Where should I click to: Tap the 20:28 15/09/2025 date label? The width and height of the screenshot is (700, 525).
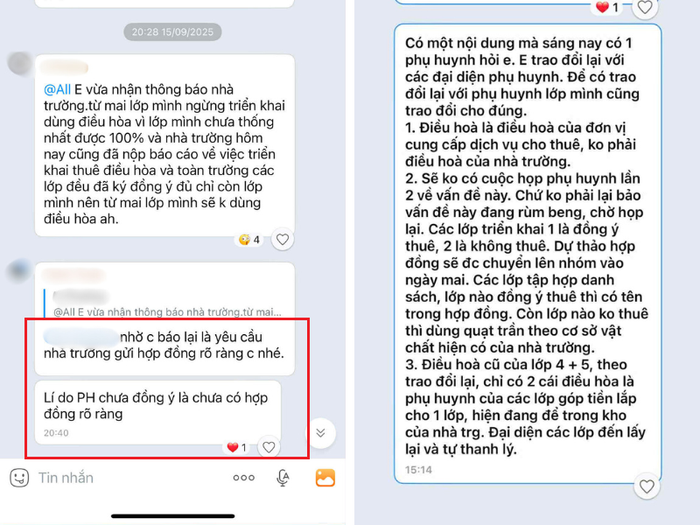[173, 32]
